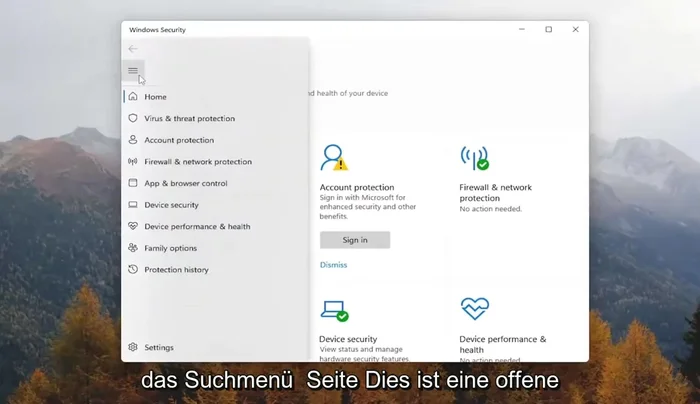Click the Firewall & network protection tile heading
This screenshot has width=700, height=404.
coord(496,192)
